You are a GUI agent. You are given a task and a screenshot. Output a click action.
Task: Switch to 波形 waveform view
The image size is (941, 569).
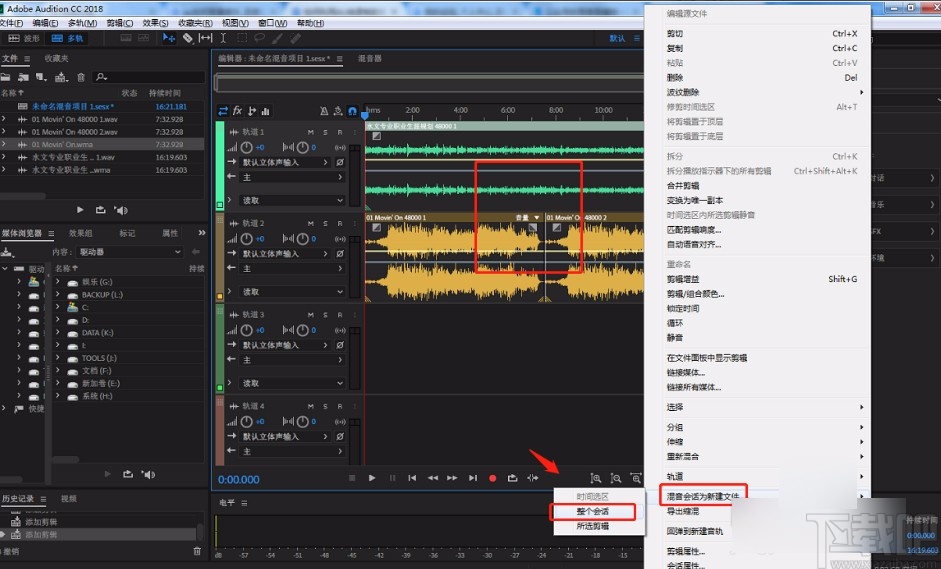pos(24,38)
